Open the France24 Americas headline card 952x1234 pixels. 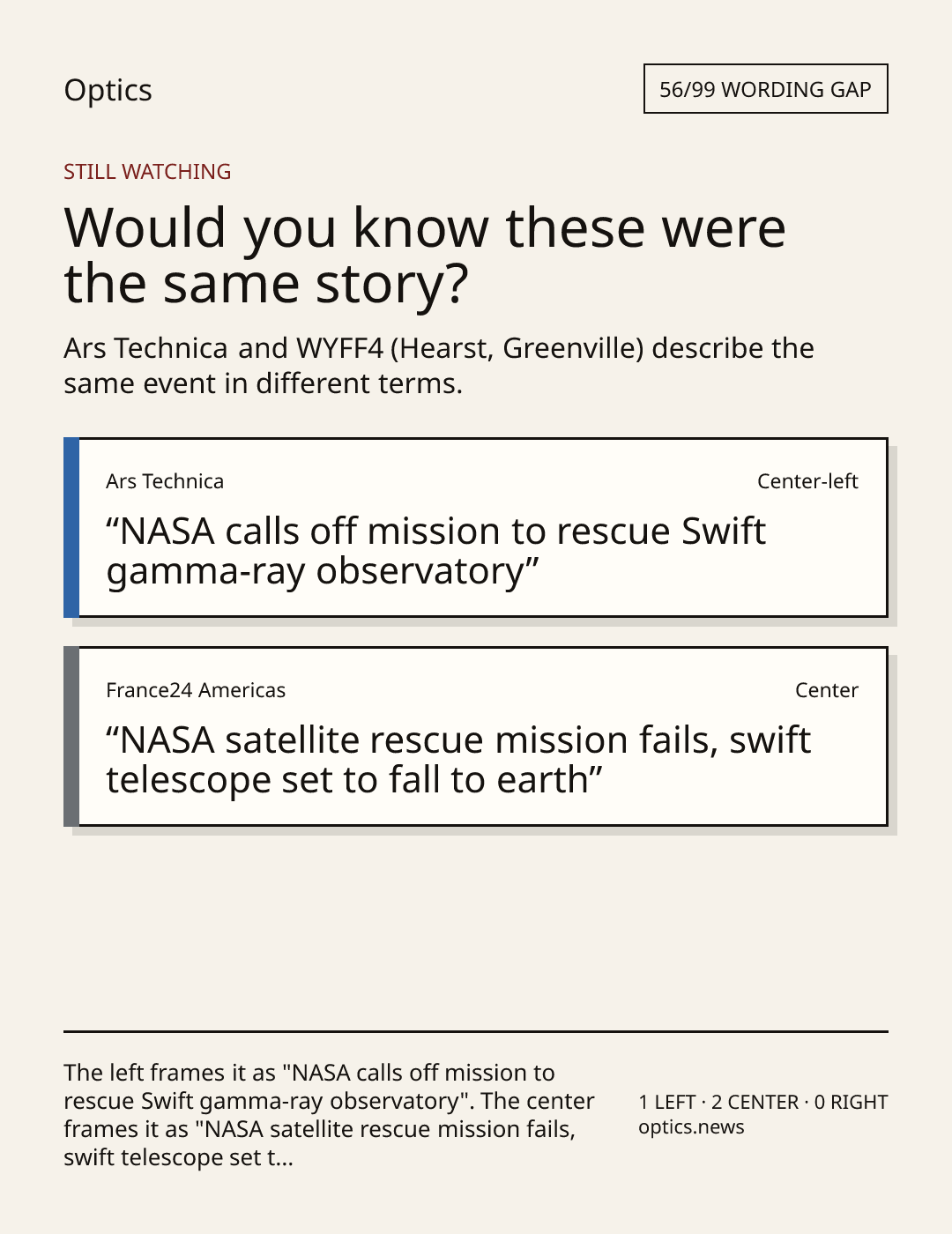click(x=475, y=736)
